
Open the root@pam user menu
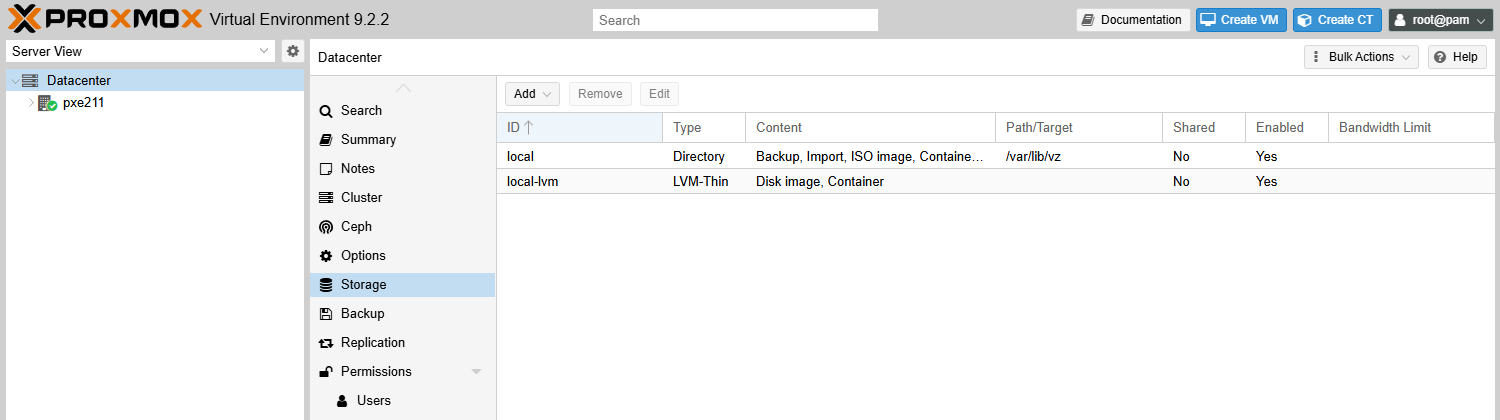(1440, 20)
